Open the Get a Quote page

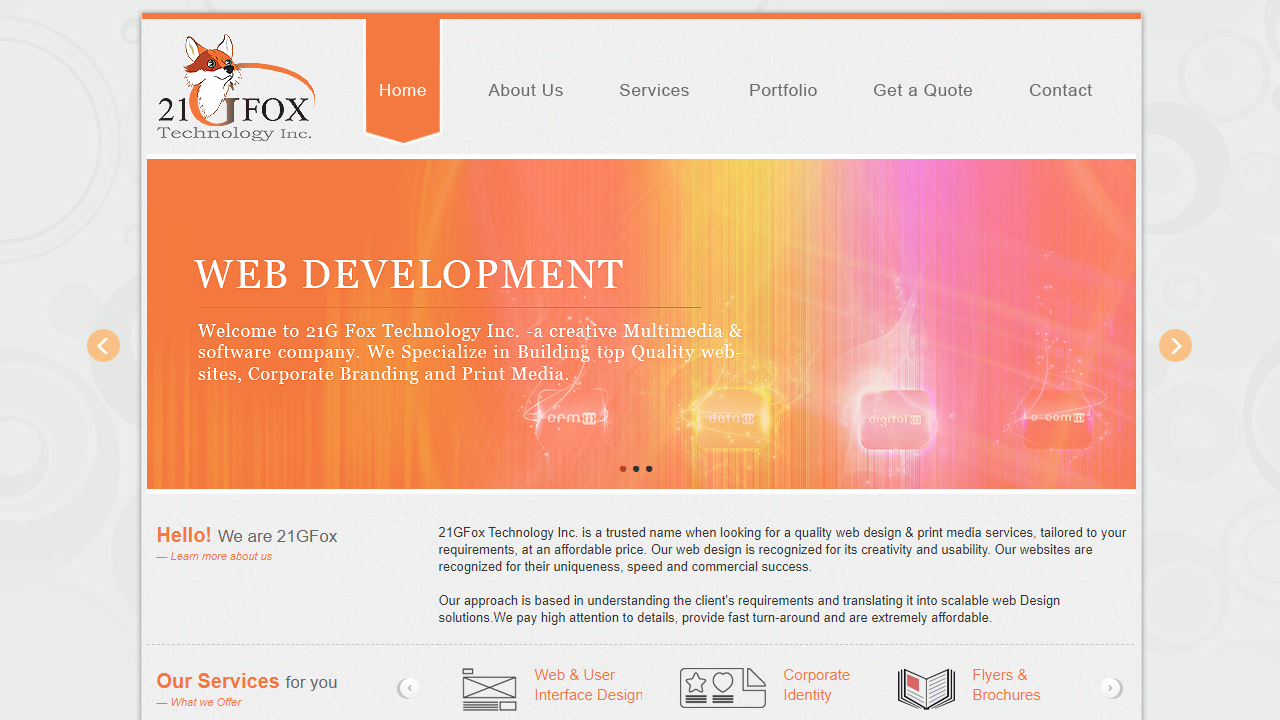coord(923,90)
